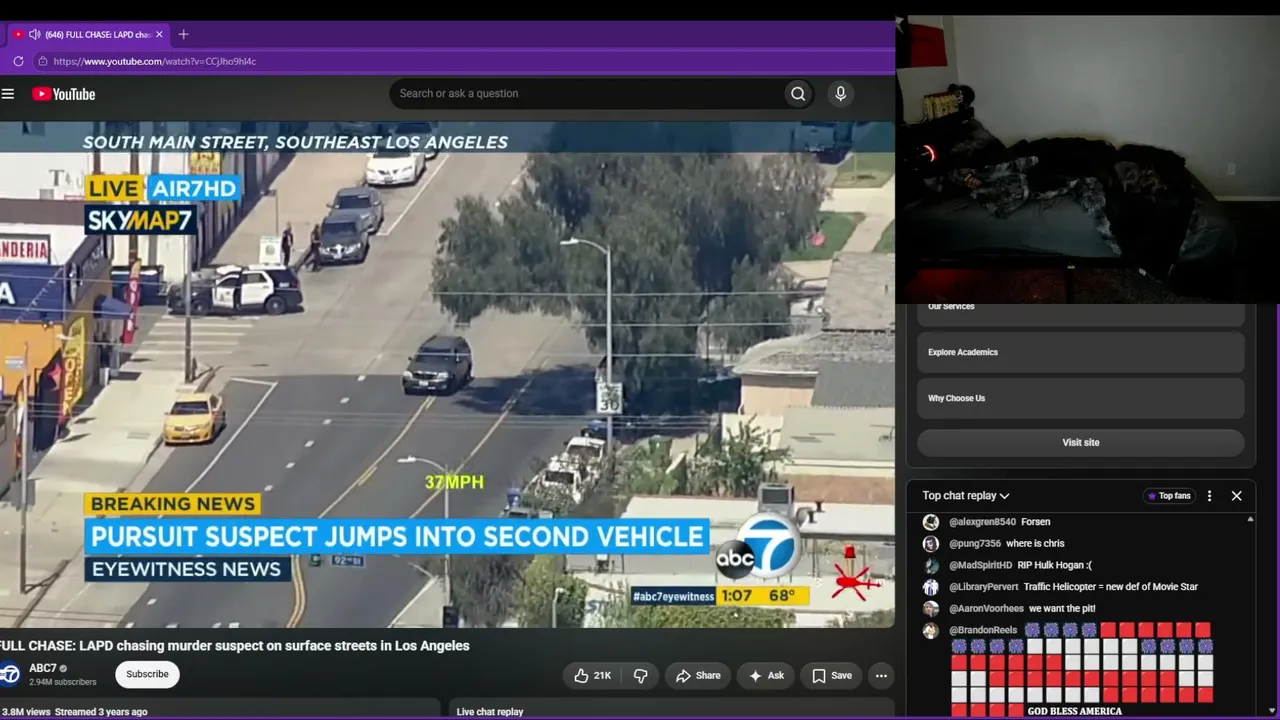Open more actions menu under video
This screenshot has height=720, width=1280.
pos(881,676)
